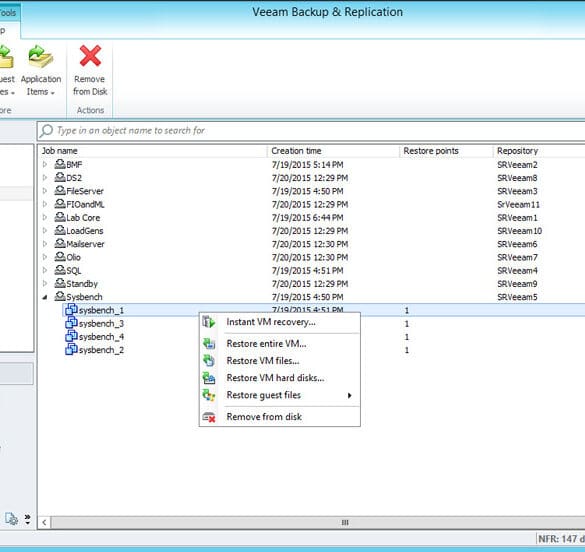Collapse the Sysbench backup job
The width and height of the screenshot is (585, 552).
[x=45, y=297]
